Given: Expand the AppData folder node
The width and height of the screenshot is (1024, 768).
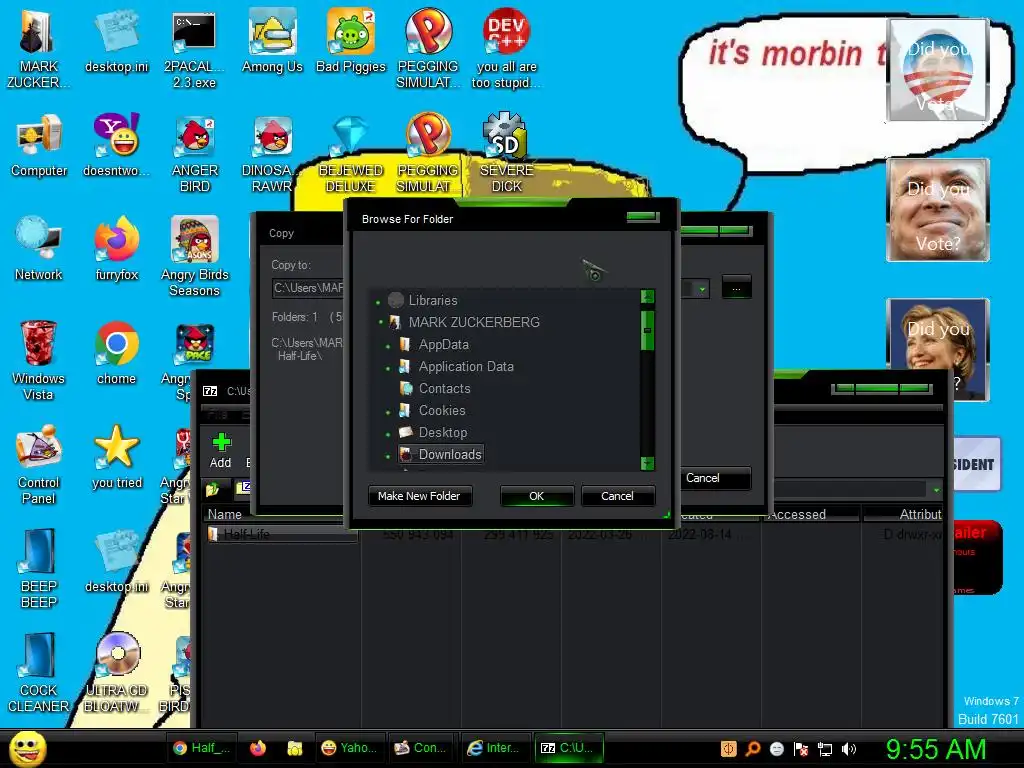Looking at the screenshot, I should 388,346.
